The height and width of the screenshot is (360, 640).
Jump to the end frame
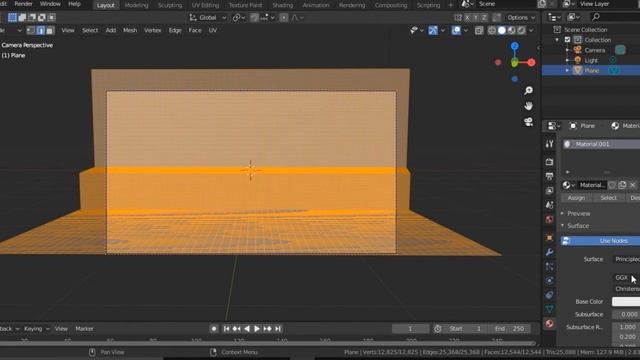(x=278, y=329)
